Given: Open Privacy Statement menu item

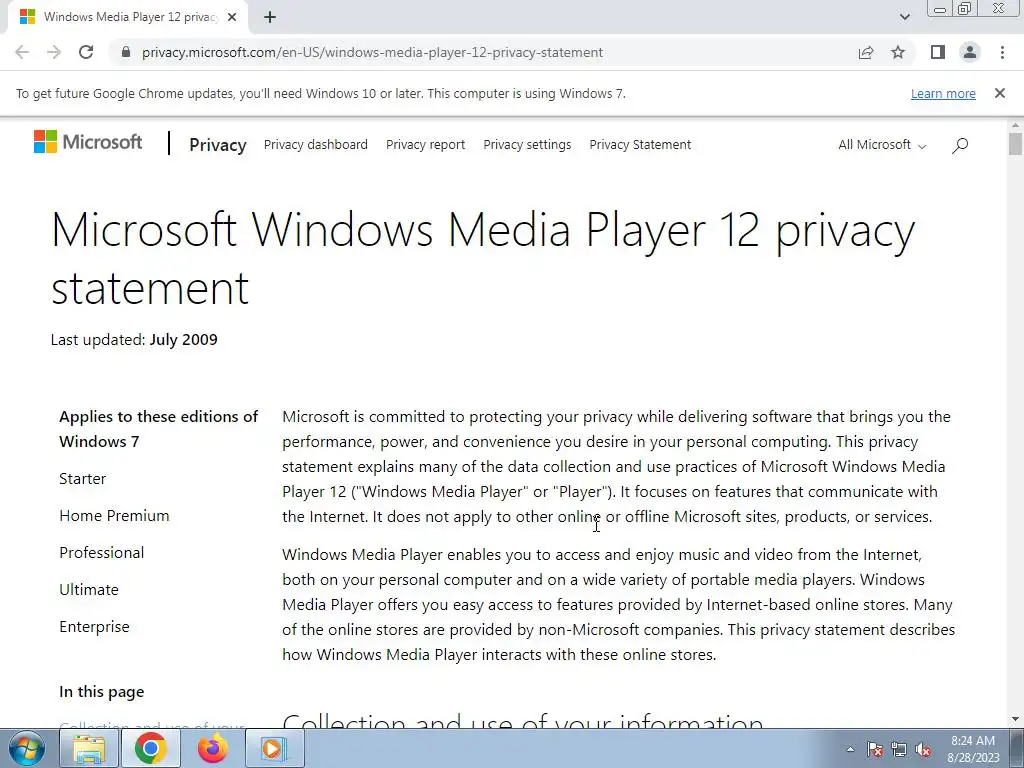Looking at the screenshot, I should tap(640, 144).
